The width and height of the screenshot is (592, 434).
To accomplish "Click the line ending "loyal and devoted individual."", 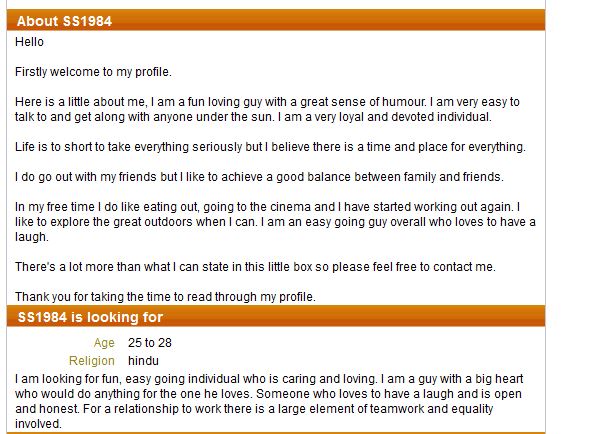I will click(253, 117).
